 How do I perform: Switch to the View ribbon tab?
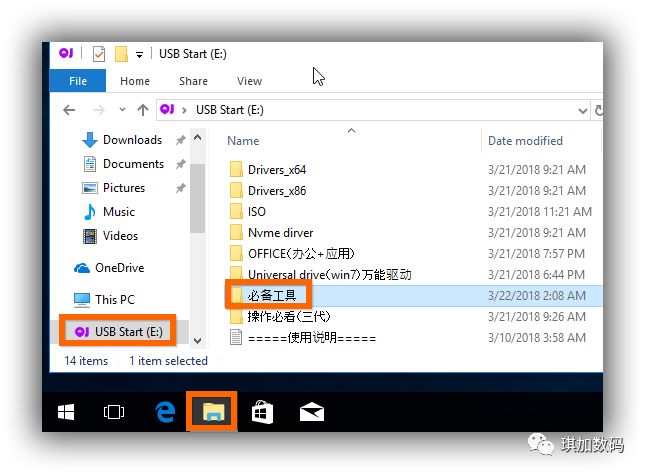coord(249,81)
